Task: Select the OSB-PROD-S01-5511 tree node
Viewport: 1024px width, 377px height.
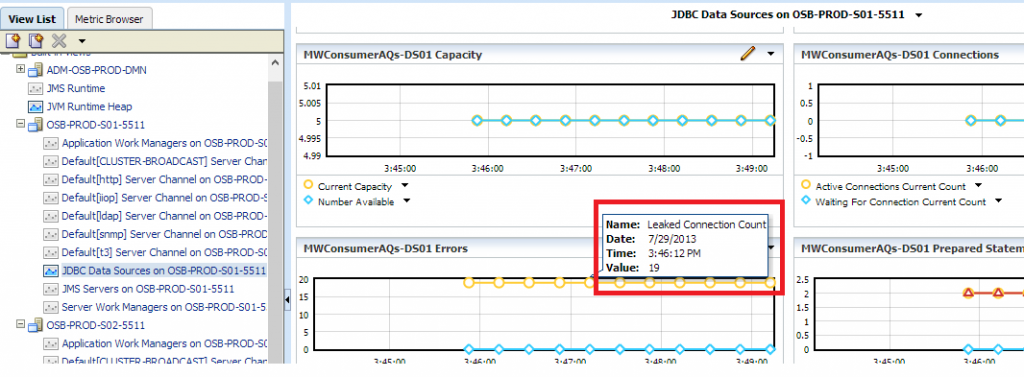Action: click(x=95, y=124)
